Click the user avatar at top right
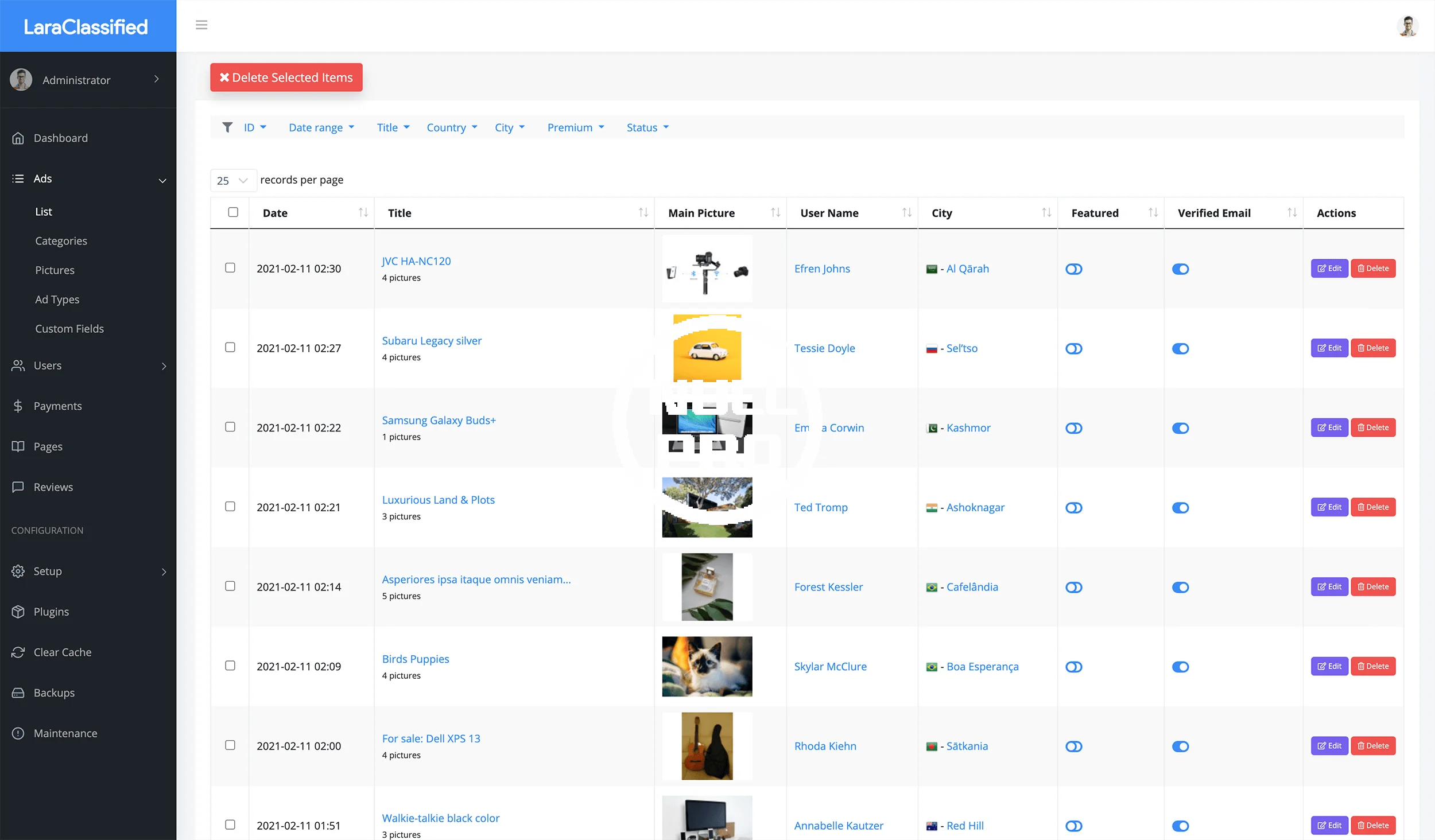The image size is (1435, 840). 1407,26
